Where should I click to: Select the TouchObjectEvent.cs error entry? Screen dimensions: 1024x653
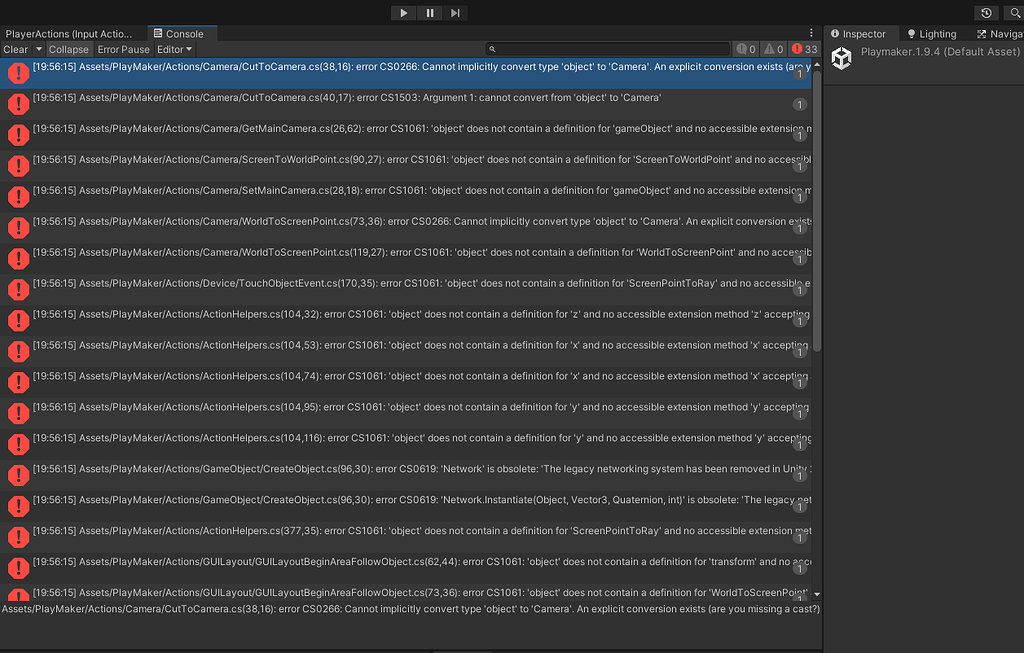300,289
